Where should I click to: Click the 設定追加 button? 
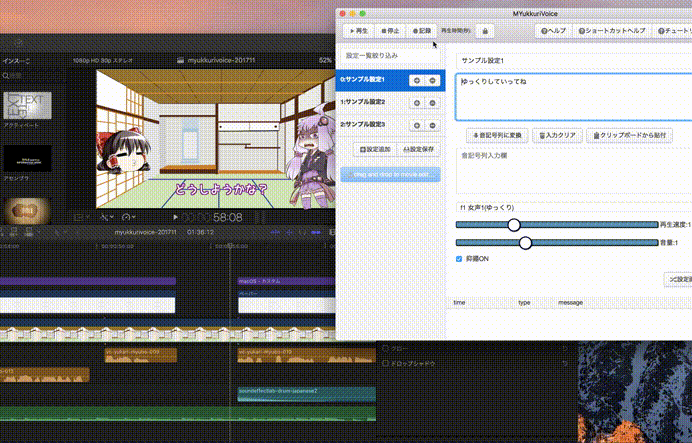click(x=375, y=150)
